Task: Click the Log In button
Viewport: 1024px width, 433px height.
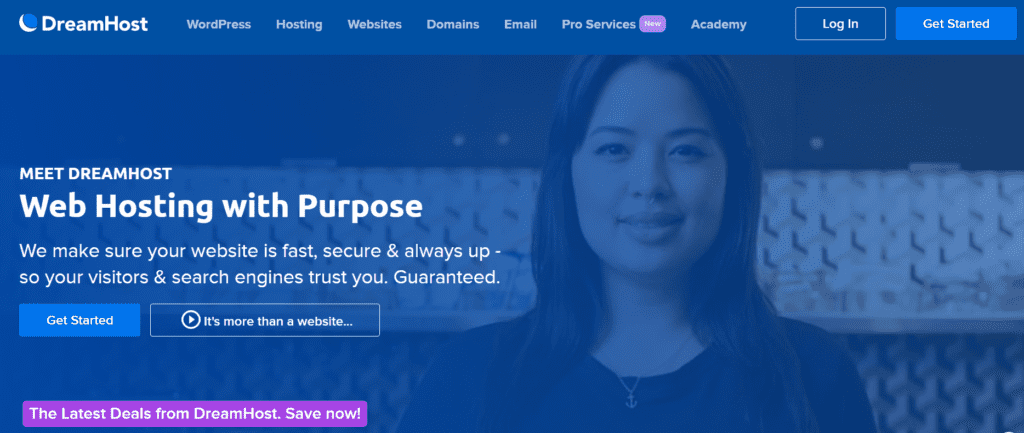Action: [x=840, y=24]
